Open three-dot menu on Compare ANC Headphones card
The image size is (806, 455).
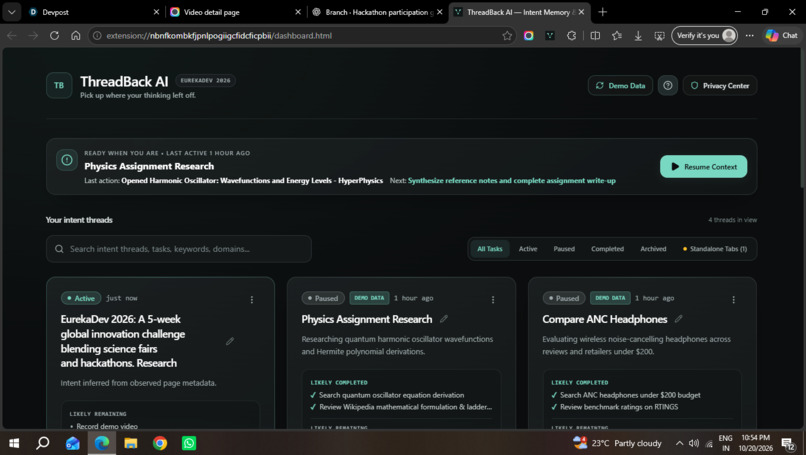(734, 299)
